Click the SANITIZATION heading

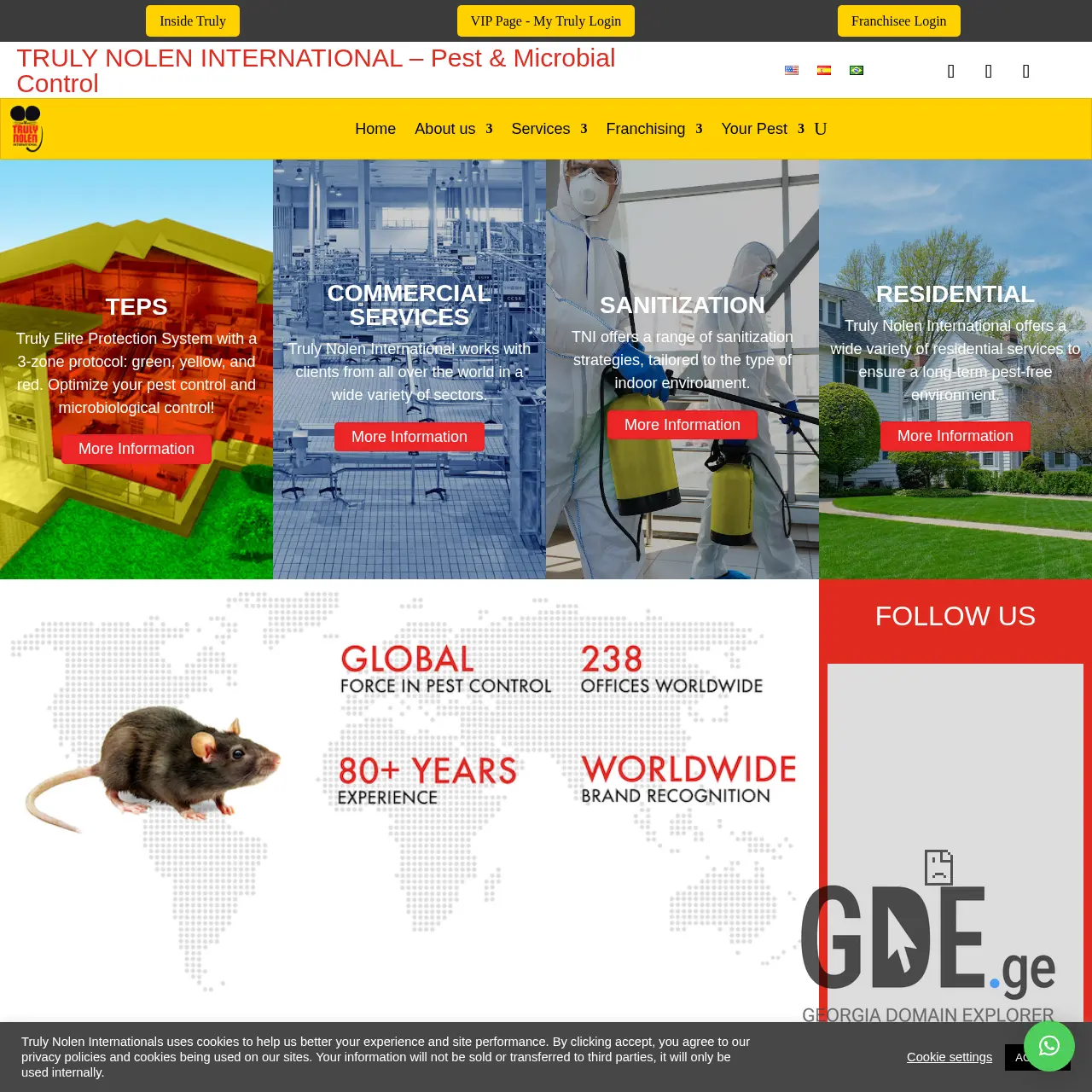(x=682, y=305)
